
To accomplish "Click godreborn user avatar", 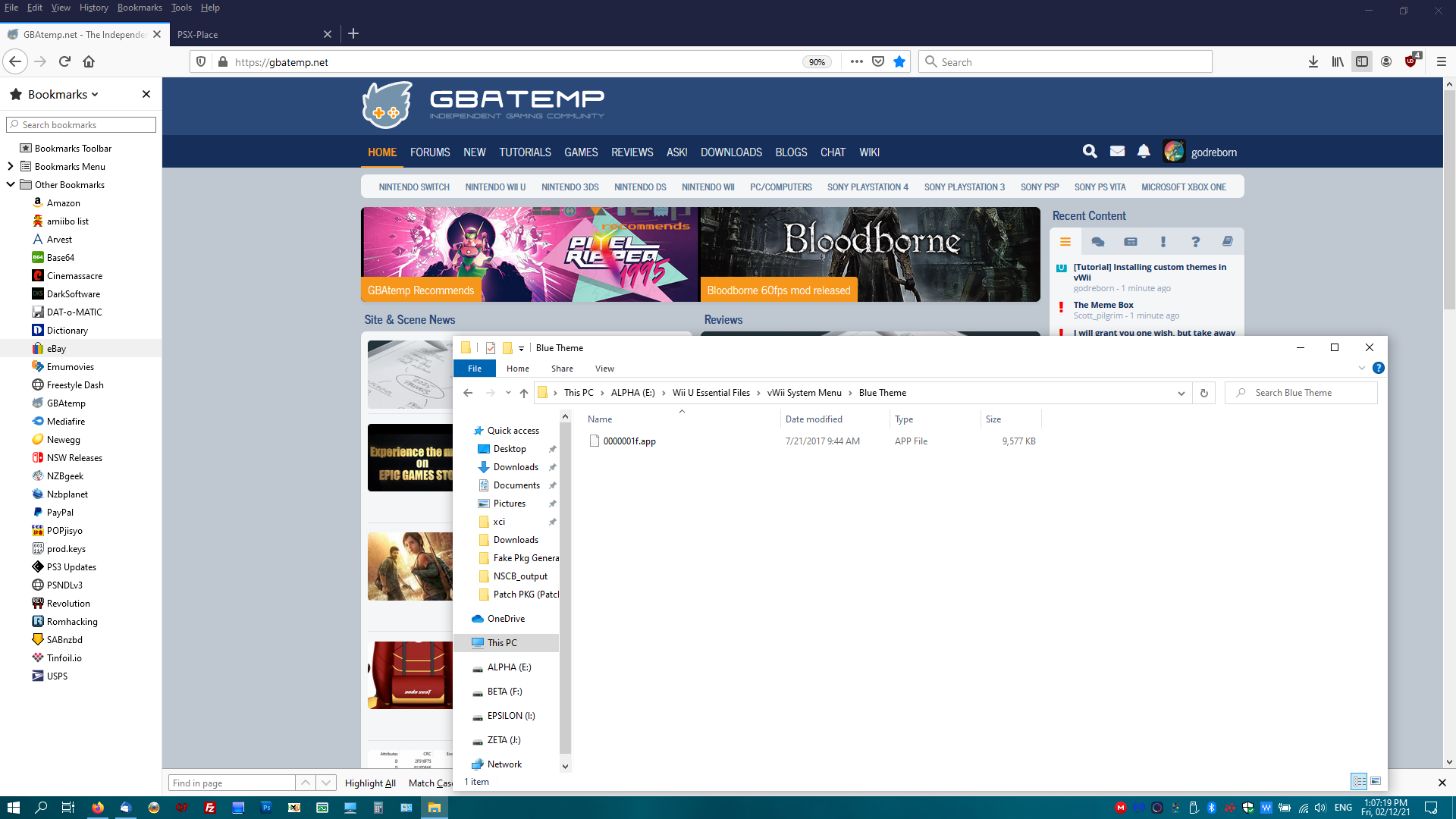I will tap(1174, 152).
